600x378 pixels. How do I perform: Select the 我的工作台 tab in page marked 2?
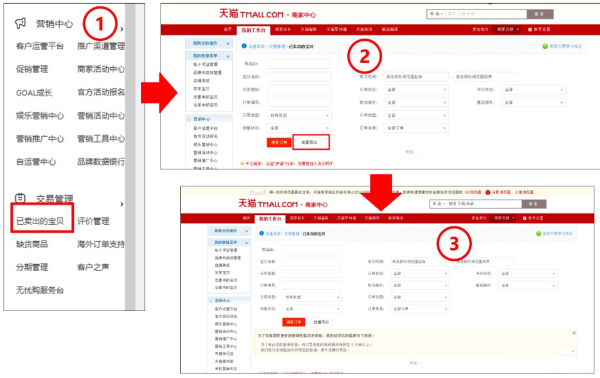(x=253, y=30)
